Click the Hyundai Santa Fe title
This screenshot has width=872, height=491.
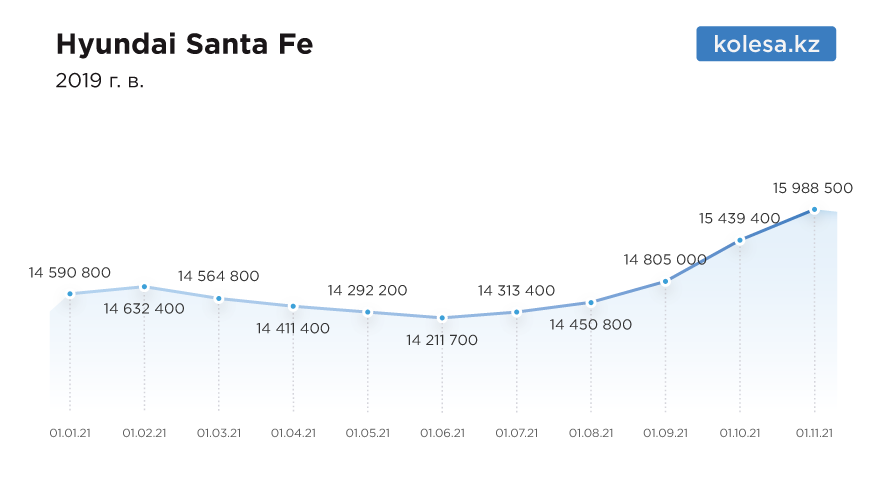[185, 44]
